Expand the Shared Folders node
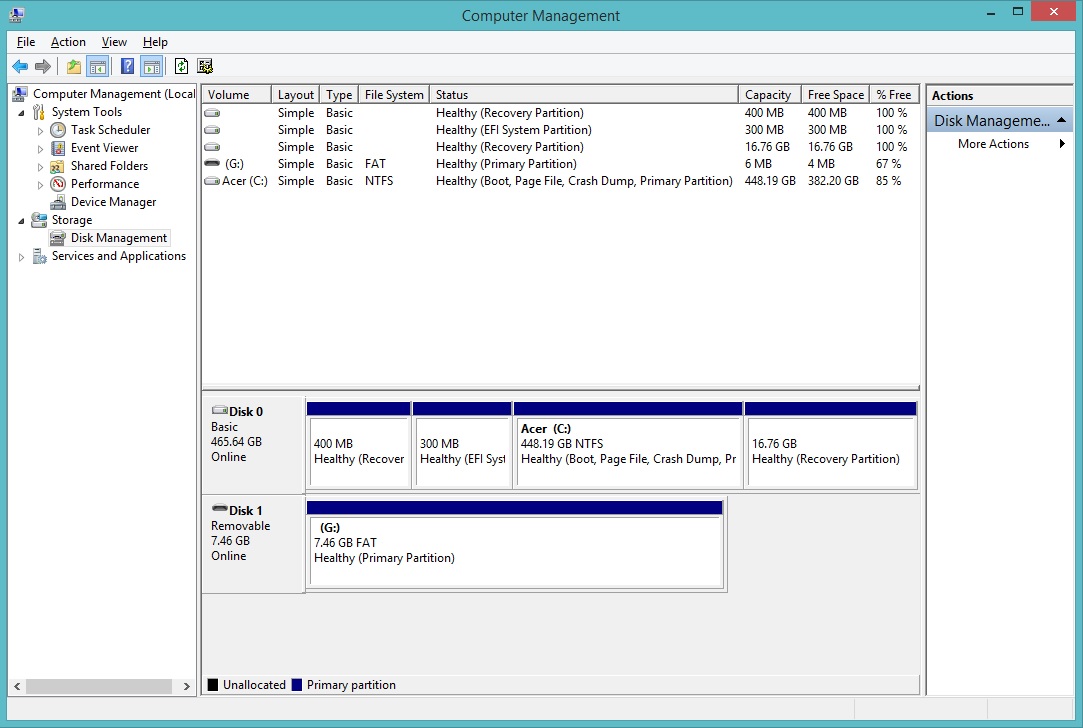 [x=40, y=166]
